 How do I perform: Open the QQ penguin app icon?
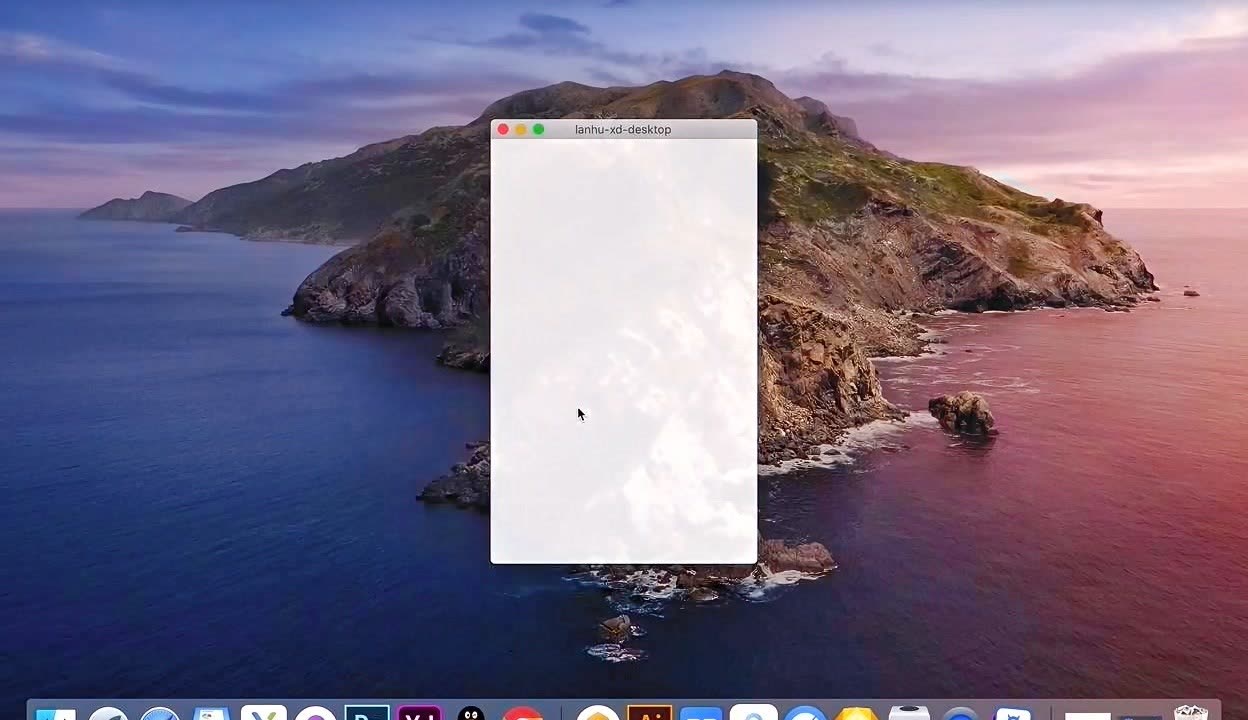tap(471, 714)
